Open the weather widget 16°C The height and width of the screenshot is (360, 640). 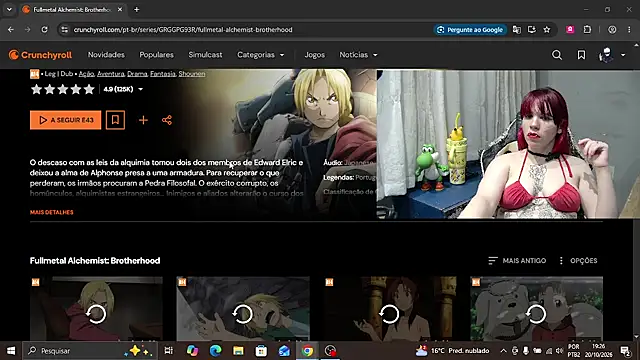452,351
